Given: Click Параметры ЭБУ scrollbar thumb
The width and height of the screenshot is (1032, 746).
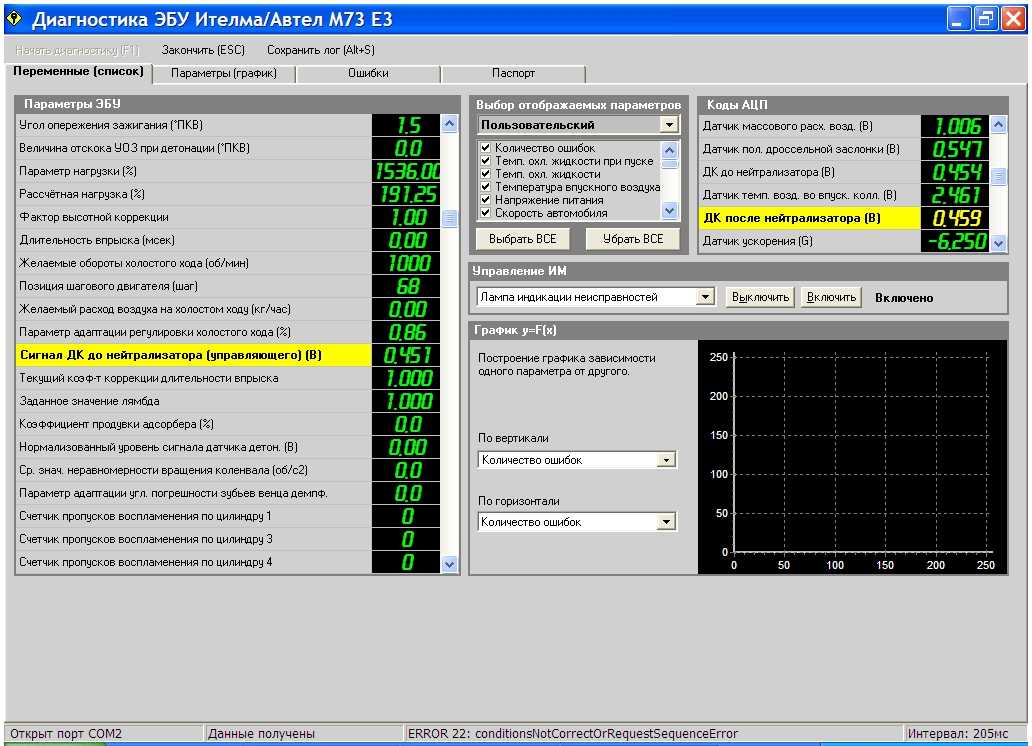Looking at the screenshot, I should point(450,218).
